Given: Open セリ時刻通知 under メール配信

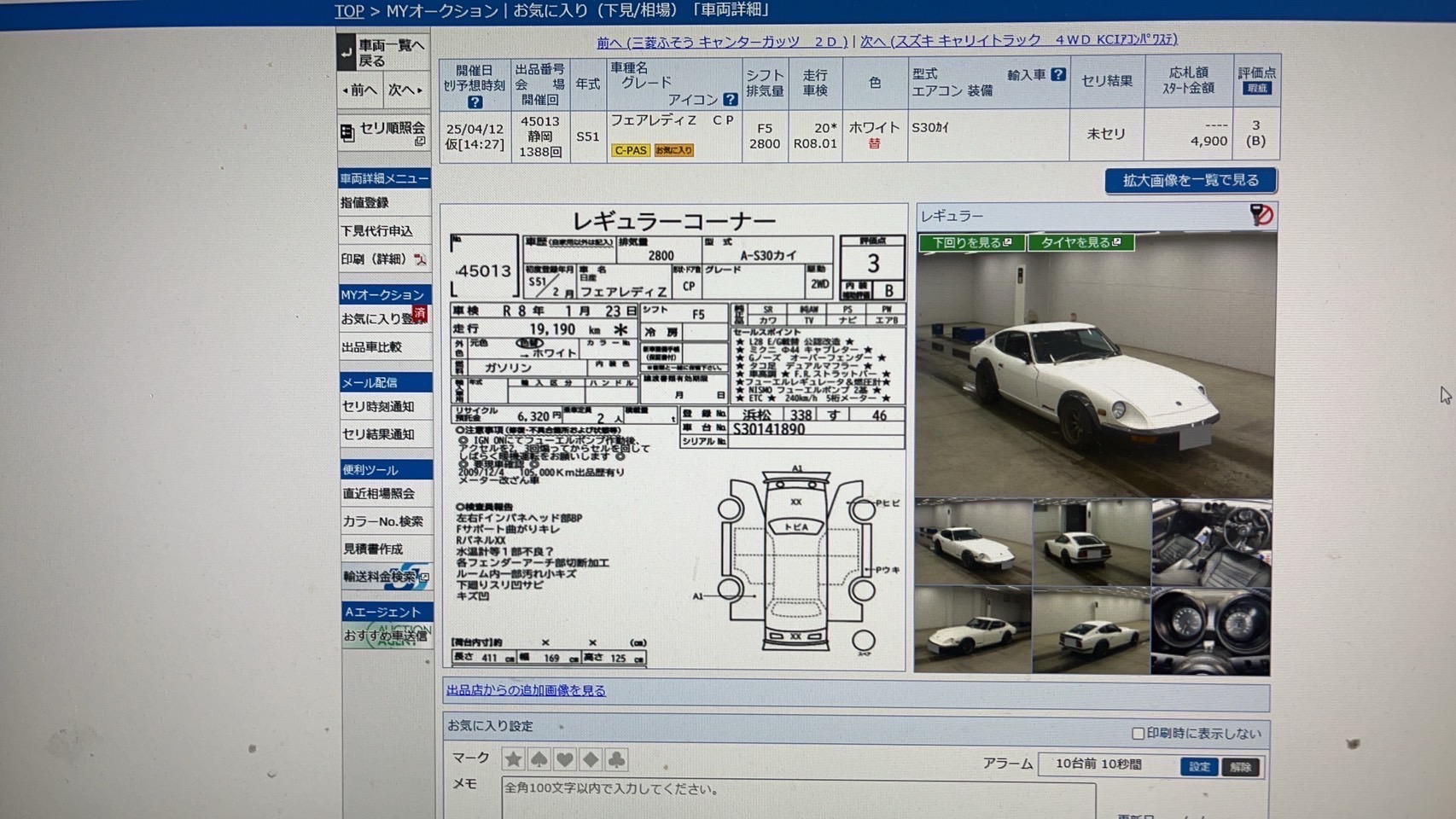Looking at the screenshot, I should point(378,407).
